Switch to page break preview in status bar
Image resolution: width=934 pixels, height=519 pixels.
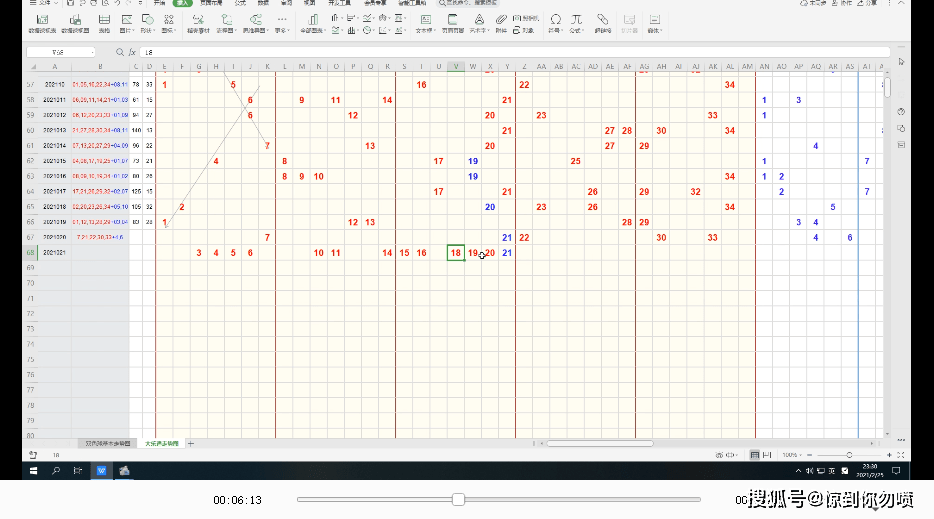(767, 455)
